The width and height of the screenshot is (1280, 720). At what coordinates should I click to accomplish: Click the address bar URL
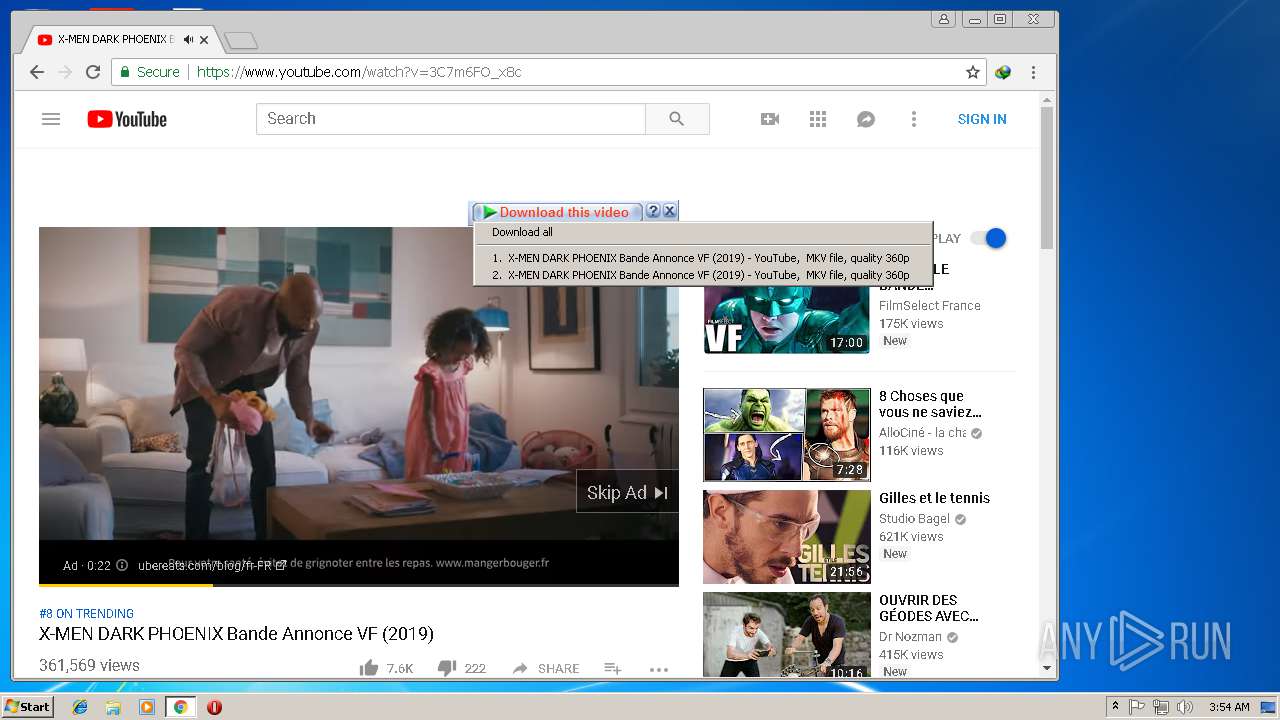(x=359, y=72)
